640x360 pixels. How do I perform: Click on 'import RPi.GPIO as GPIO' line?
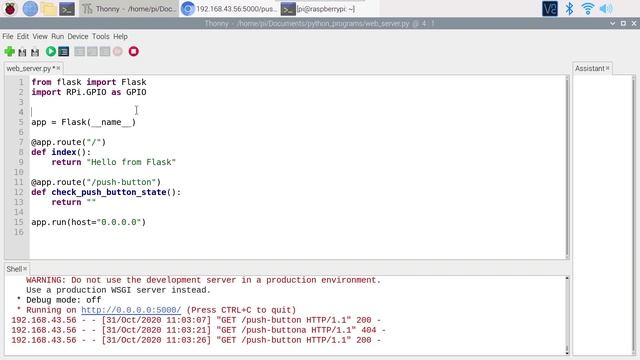pyautogui.click(x=89, y=92)
